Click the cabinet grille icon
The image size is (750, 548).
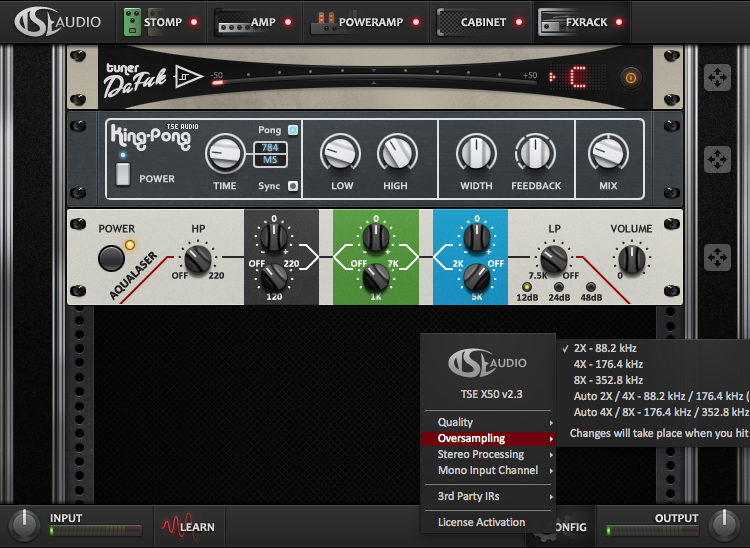pos(447,22)
